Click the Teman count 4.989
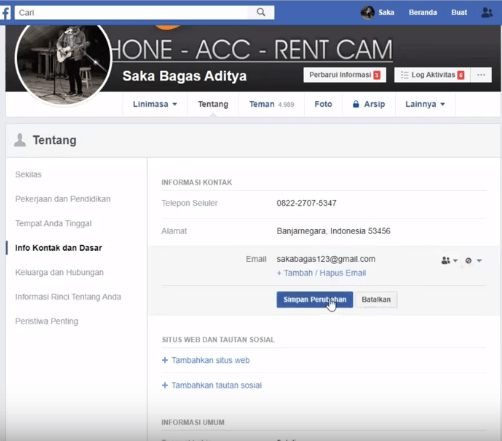502x441 pixels. [286, 105]
